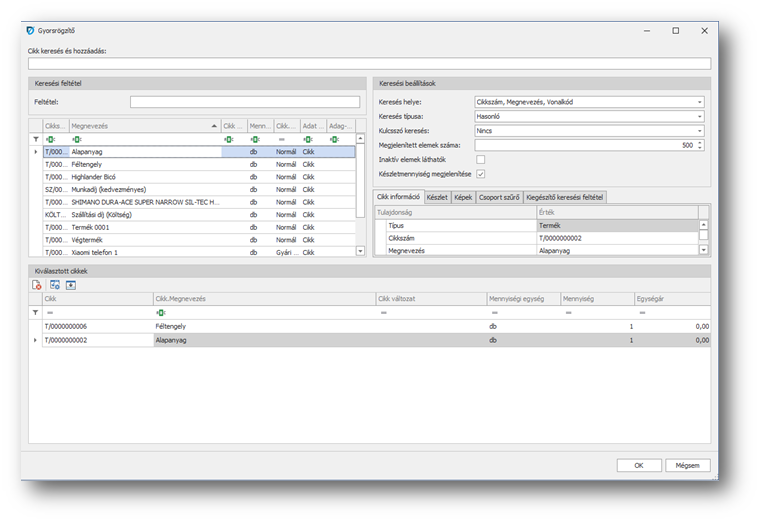Enable the Inaktív elemek láthatók checkbox
The height and width of the screenshot is (523, 761).
[481, 159]
